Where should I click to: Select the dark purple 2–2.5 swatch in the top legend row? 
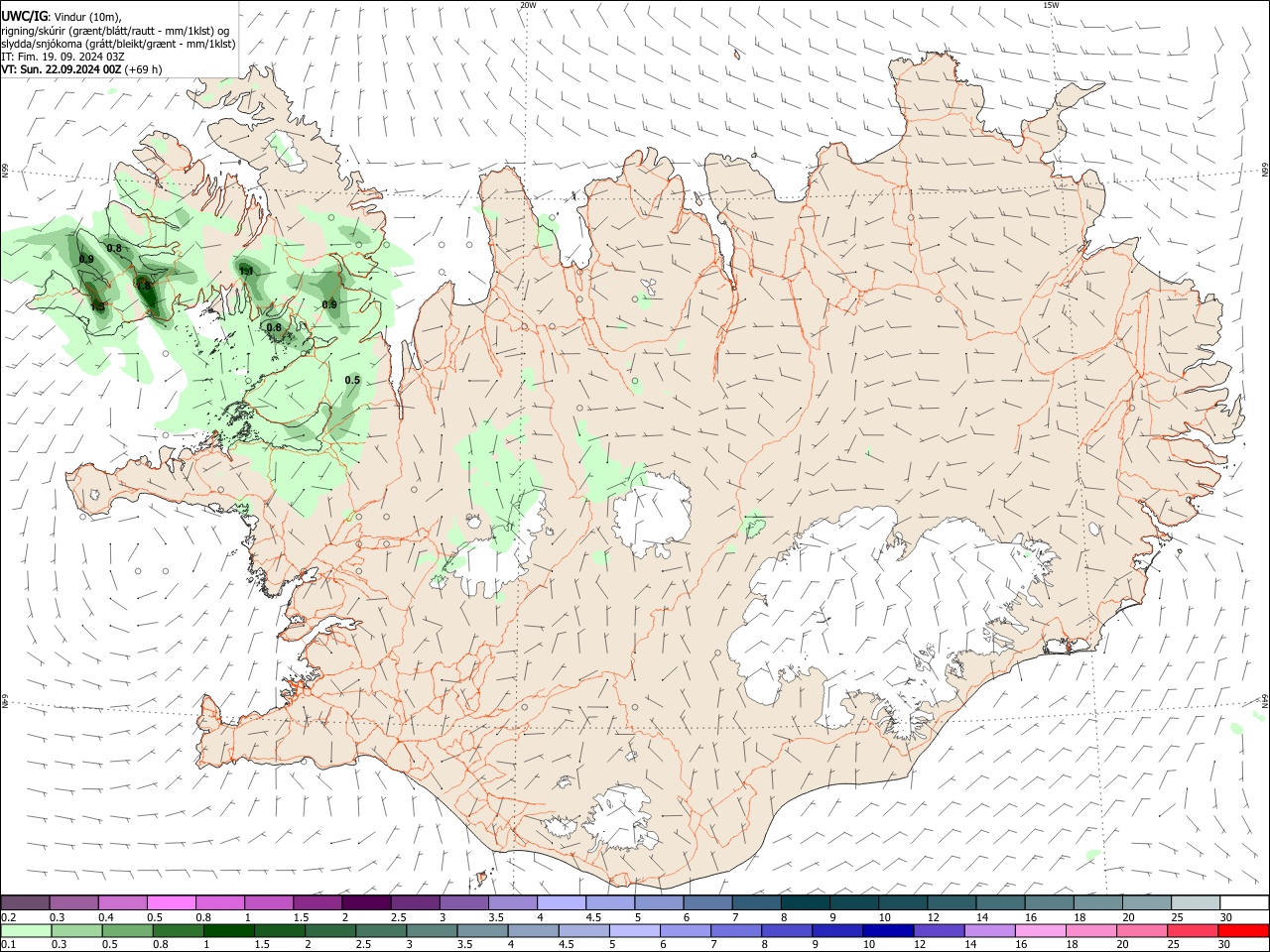pyautogui.click(x=365, y=902)
